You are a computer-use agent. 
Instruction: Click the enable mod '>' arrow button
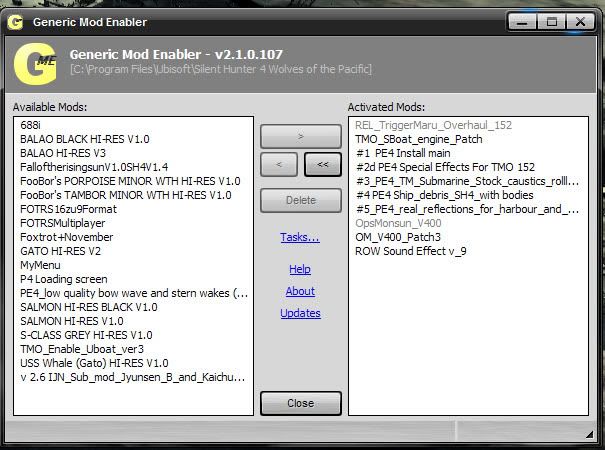pos(301,136)
